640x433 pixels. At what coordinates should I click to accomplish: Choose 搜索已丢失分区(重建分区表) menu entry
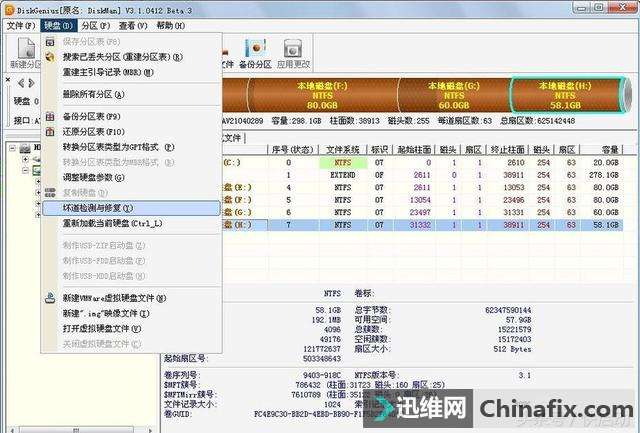click(122, 57)
